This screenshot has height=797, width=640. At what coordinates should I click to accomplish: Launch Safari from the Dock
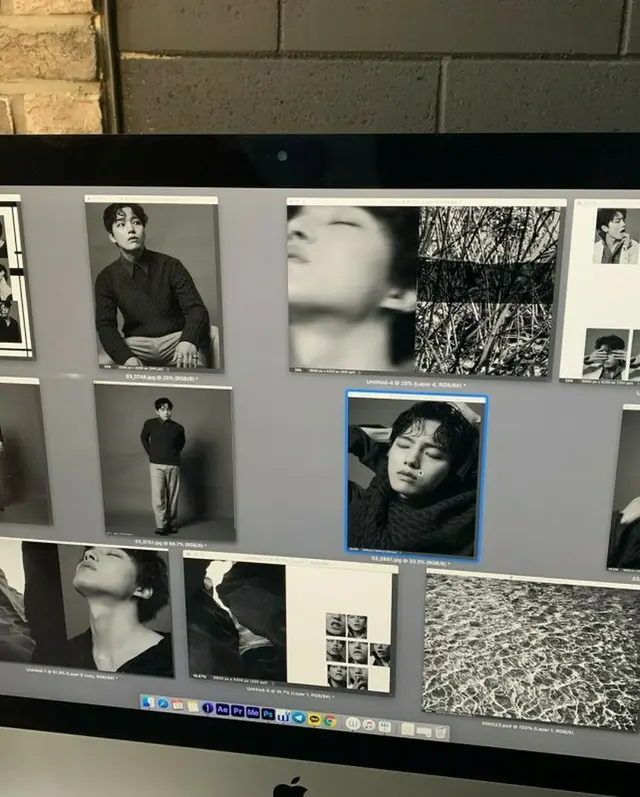tap(163, 703)
